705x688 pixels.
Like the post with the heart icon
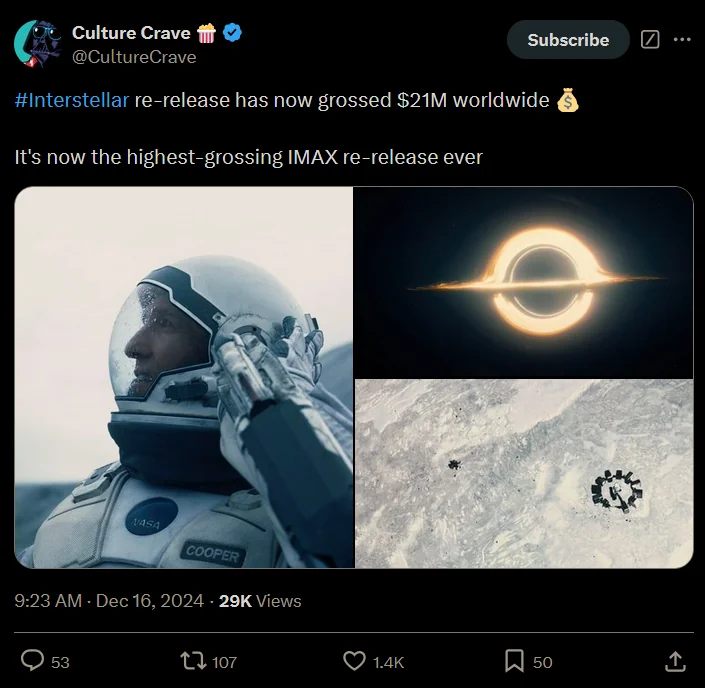click(x=354, y=661)
